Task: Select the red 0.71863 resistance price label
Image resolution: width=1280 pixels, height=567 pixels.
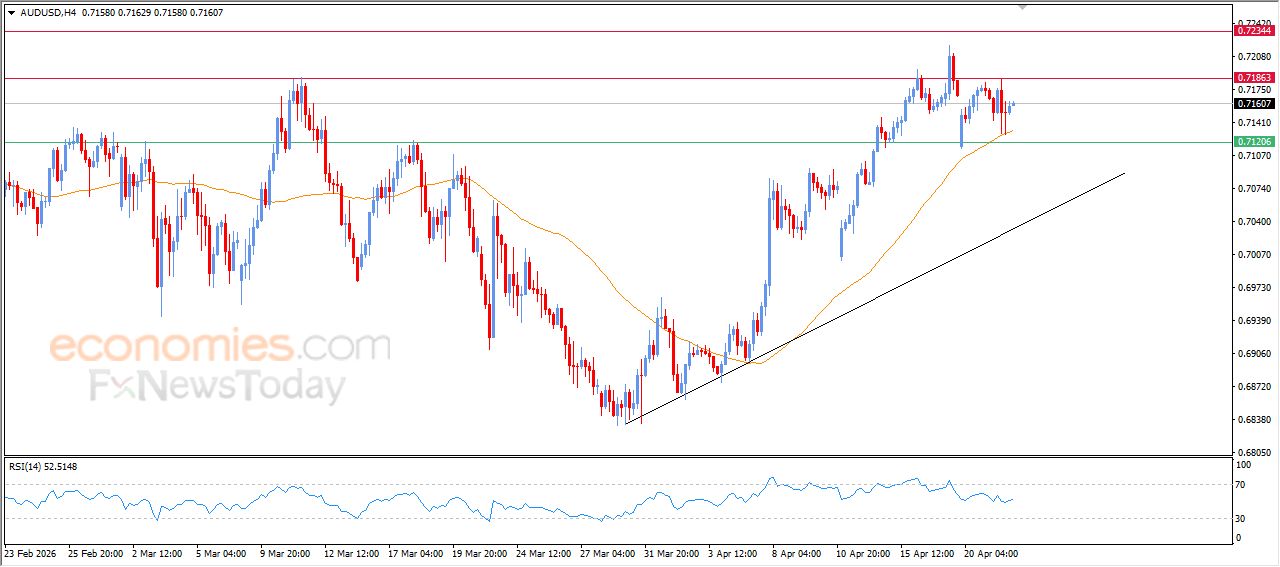Action: tap(1254, 78)
